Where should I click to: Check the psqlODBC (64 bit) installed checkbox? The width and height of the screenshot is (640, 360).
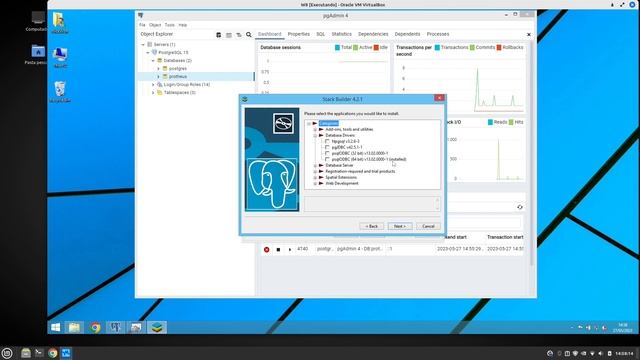pos(327,159)
